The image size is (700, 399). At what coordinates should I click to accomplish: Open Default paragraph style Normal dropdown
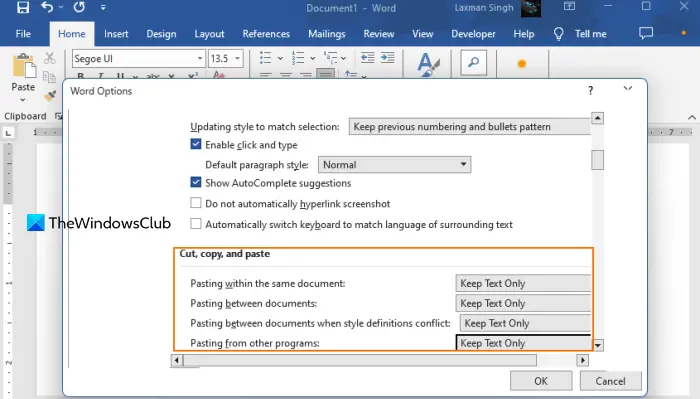pyautogui.click(x=394, y=165)
